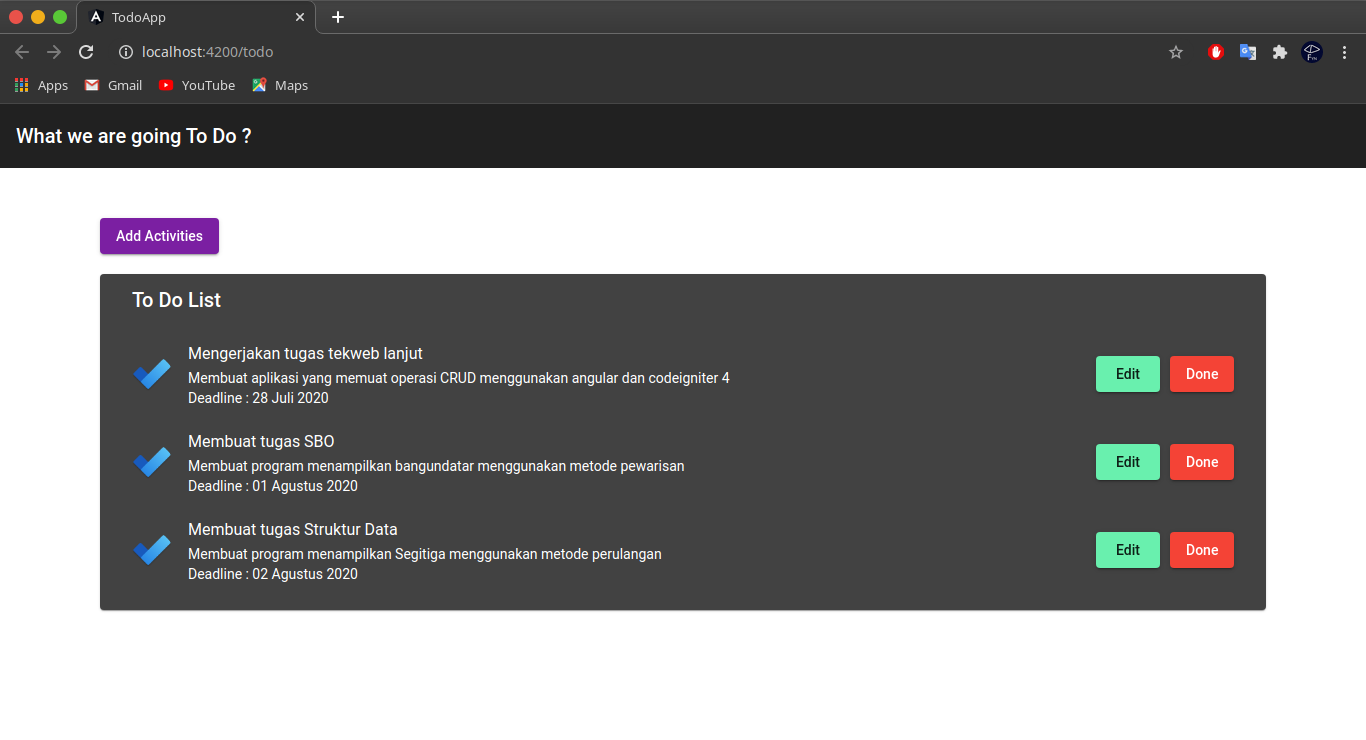Select the TodoApp tab
This screenshot has height=740, width=1366.
[x=196, y=17]
